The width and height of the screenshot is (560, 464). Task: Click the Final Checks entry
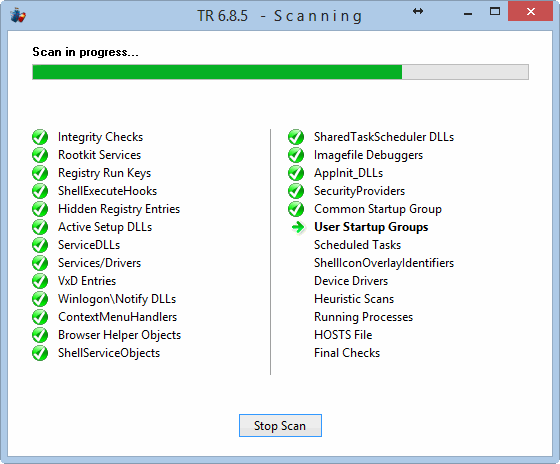tap(347, 353)
